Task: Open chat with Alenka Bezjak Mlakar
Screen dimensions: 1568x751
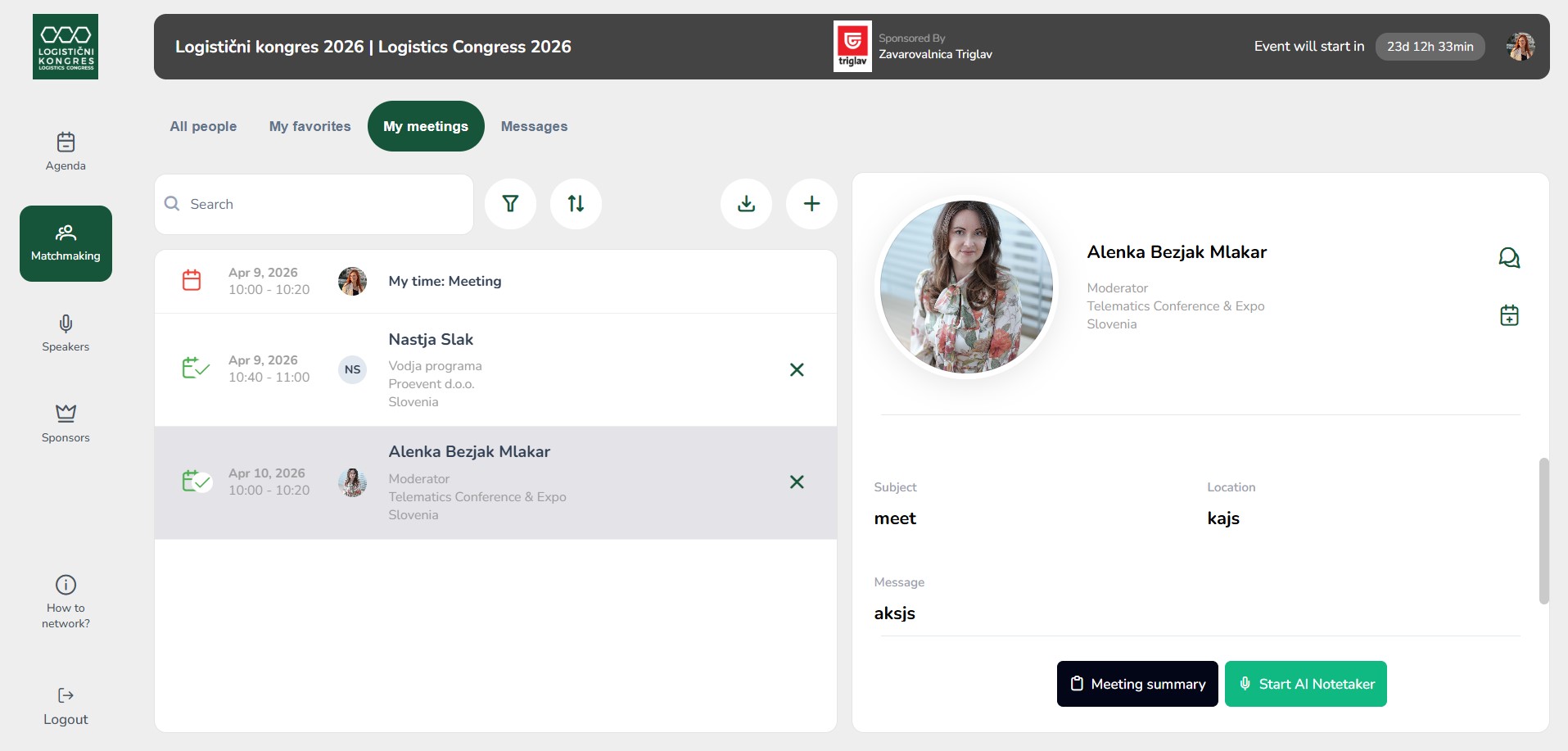Action: pos(1508,258)
